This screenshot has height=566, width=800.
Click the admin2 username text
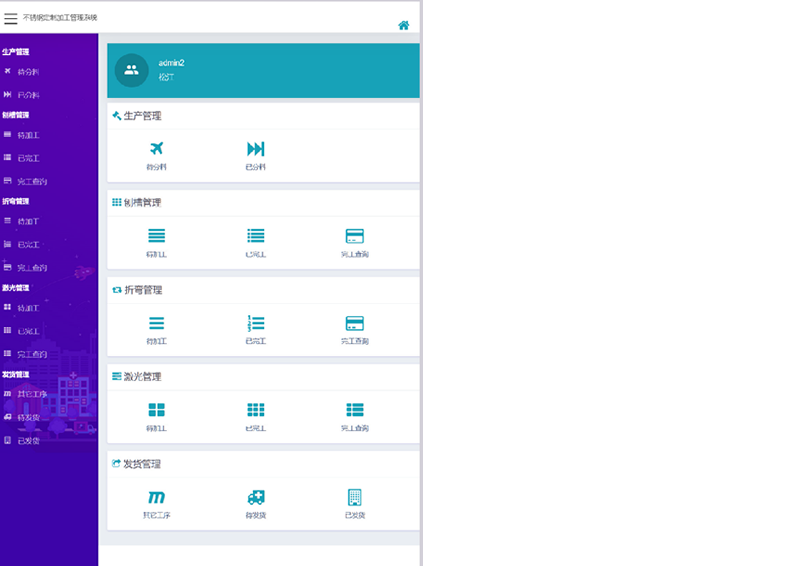pyautogui.click(x=171, y=63)
